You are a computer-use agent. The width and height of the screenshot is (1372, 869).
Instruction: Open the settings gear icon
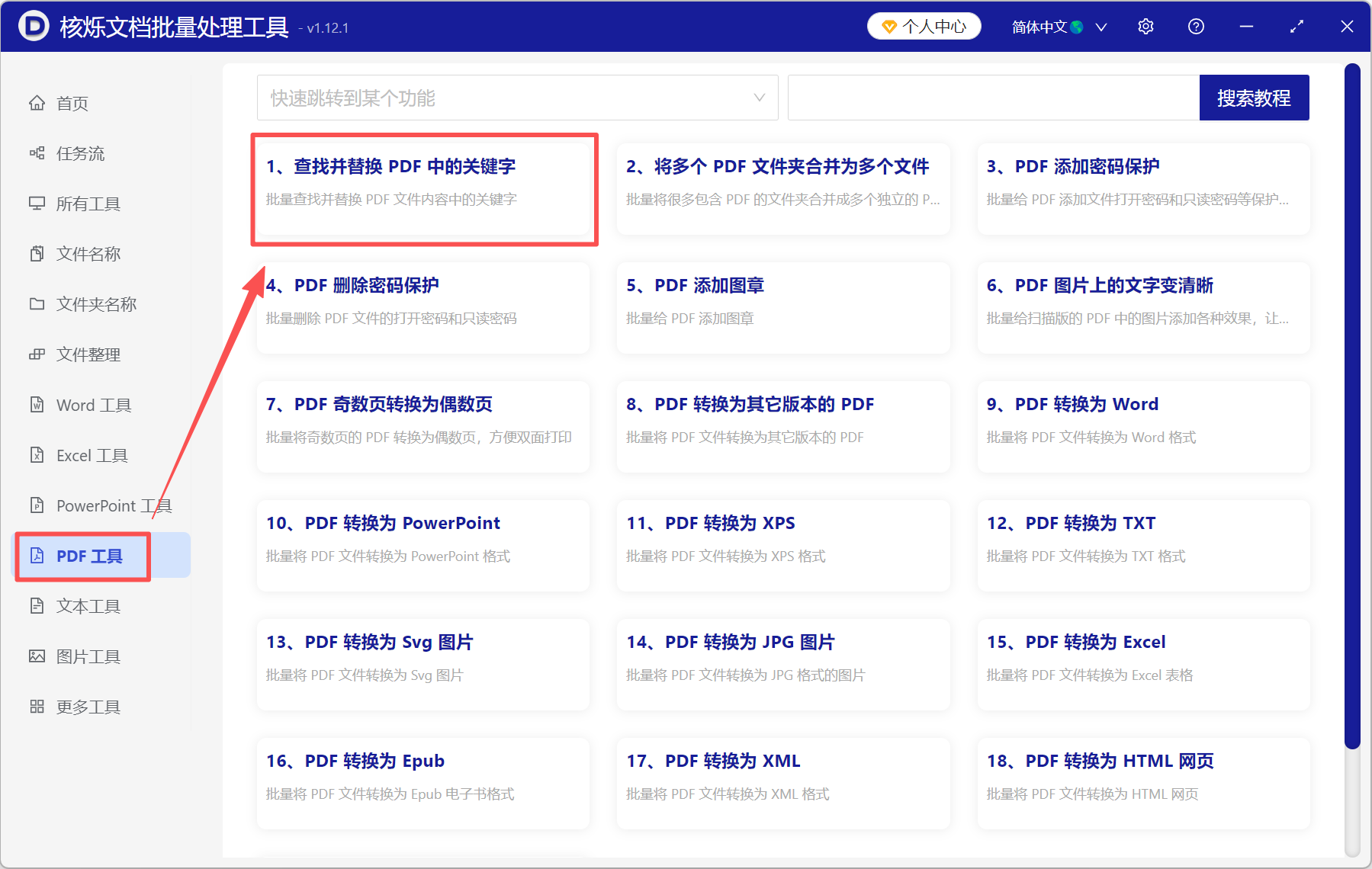(x=1145, y=26)
